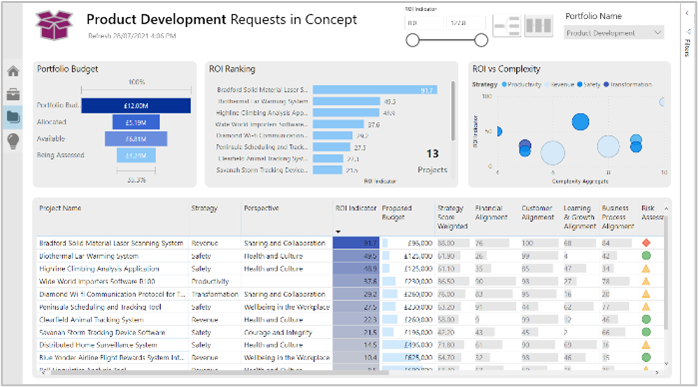Select Productivity in the Strategy legend
The image size is (698, 387).
coord(521,84)
